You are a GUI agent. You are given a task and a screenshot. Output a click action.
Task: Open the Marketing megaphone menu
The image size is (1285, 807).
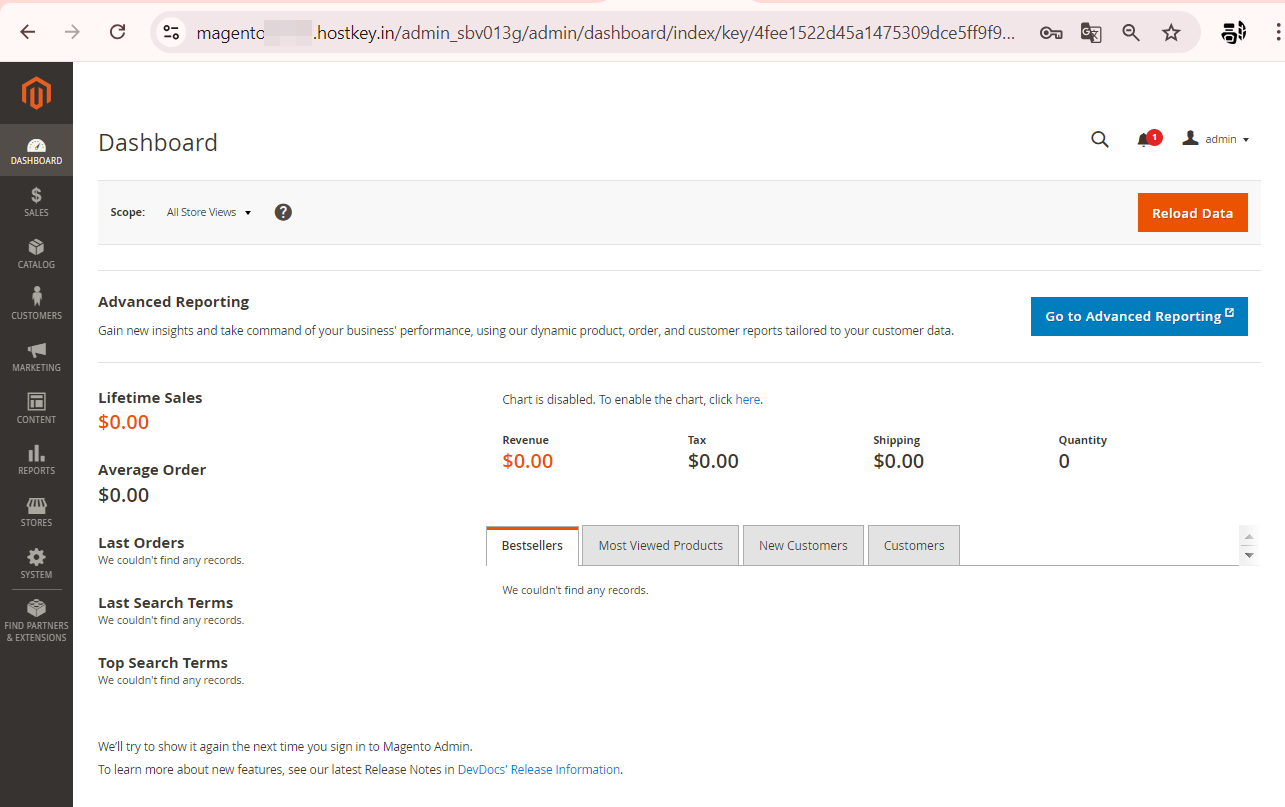click(36, 356)
